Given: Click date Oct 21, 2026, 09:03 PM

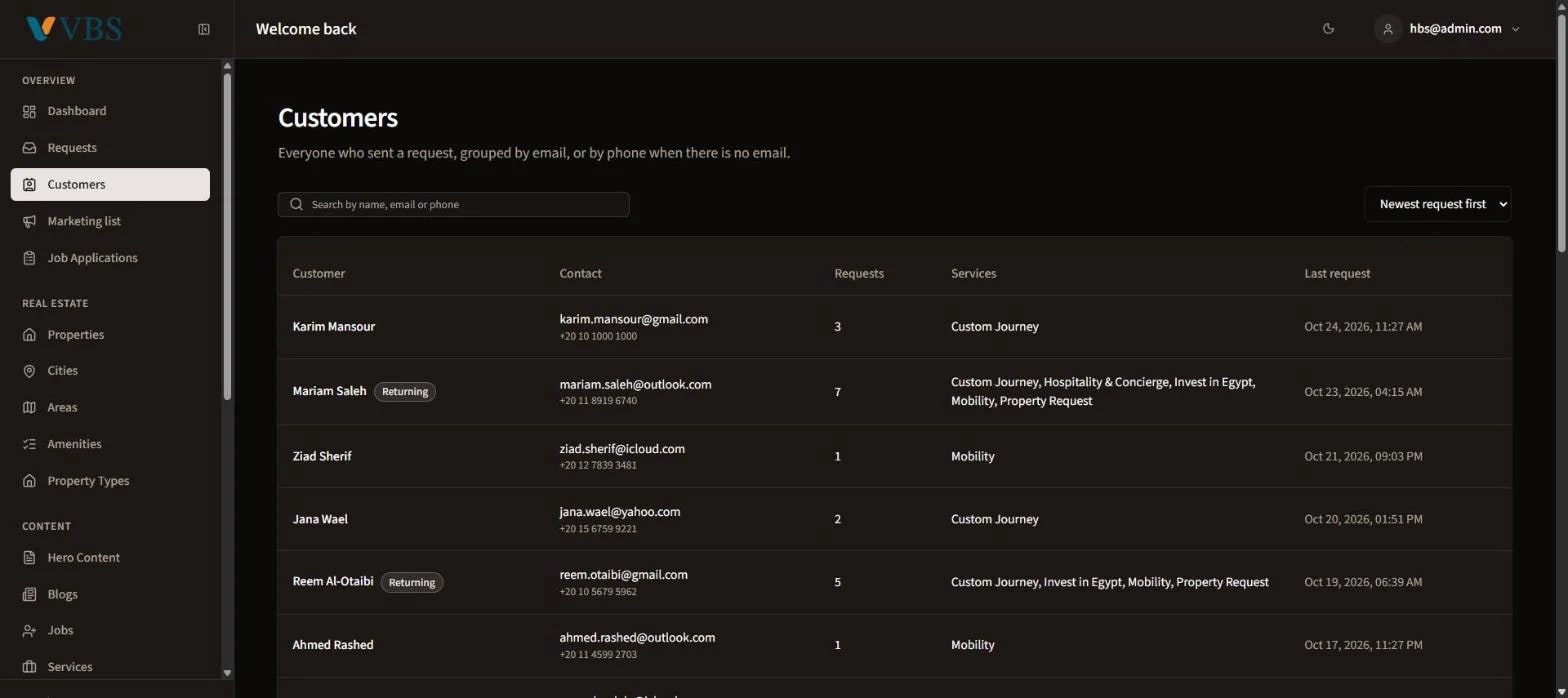Looking at the screenshot, I should click(x=1363, y=456).
